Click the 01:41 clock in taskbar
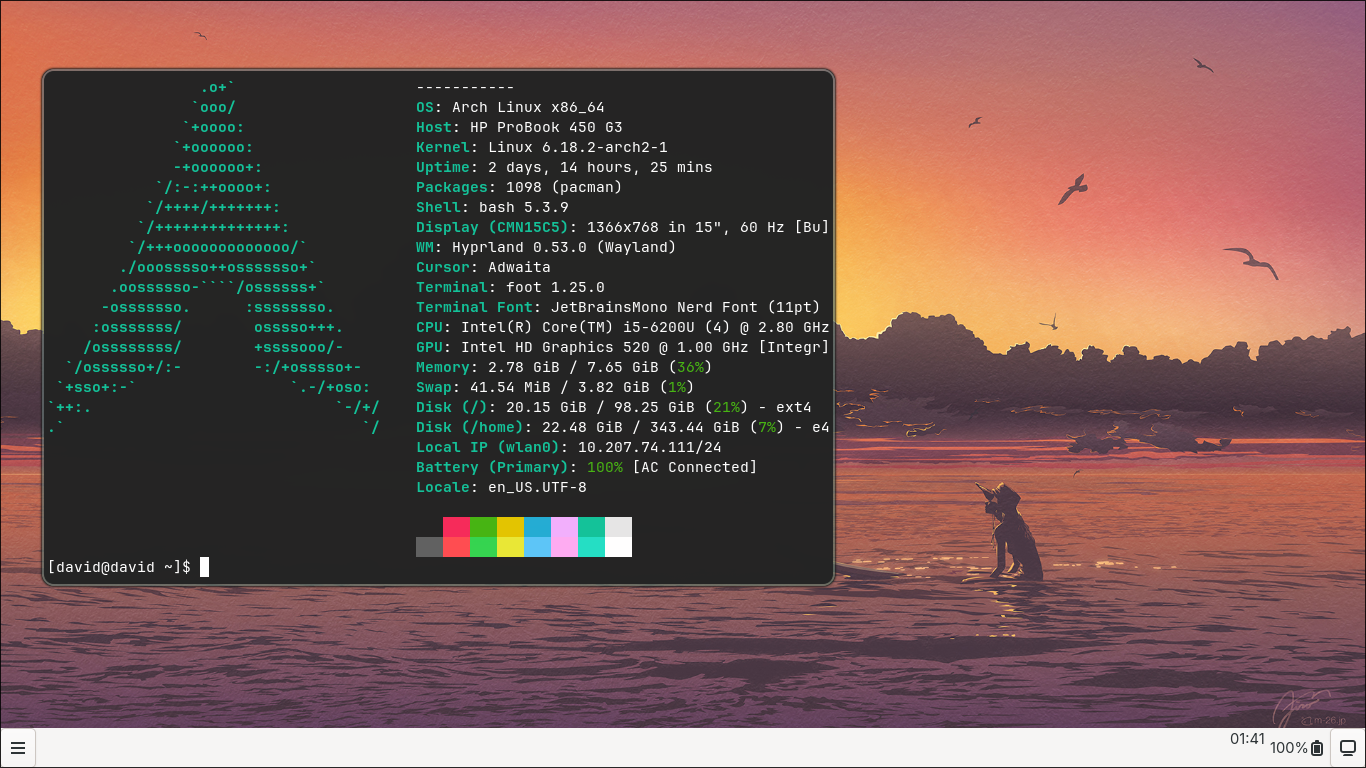Viewport: 1366px width, 768px height. click(1248, 740)
